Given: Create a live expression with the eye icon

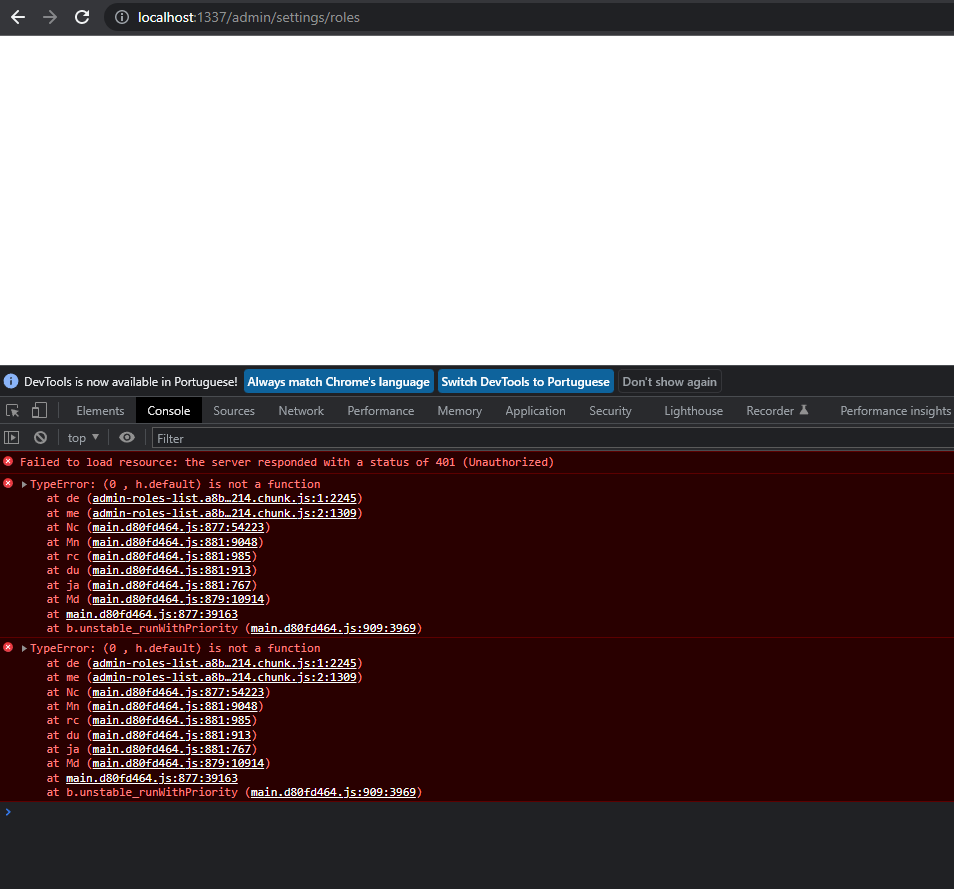Looking at the screenshot, I should pyautogui.click(x=126, y=437).
